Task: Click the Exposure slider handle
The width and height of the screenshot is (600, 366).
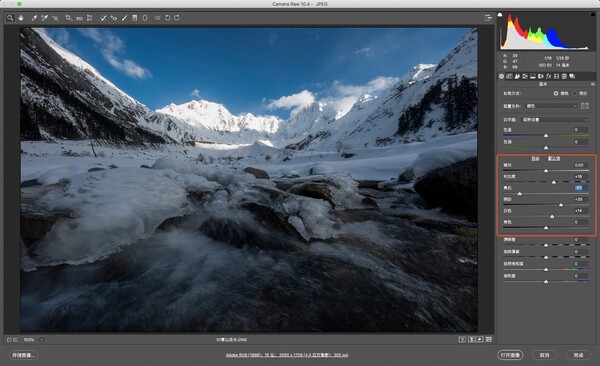Action: click(x=546, y=171)
